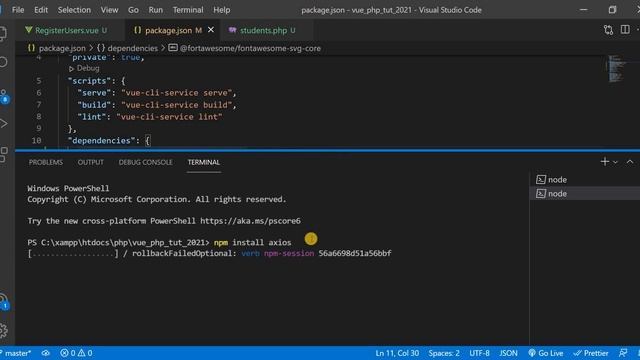640x360 pixels.
Task: Select the first node terminal instance
Action: click(584, 180)
